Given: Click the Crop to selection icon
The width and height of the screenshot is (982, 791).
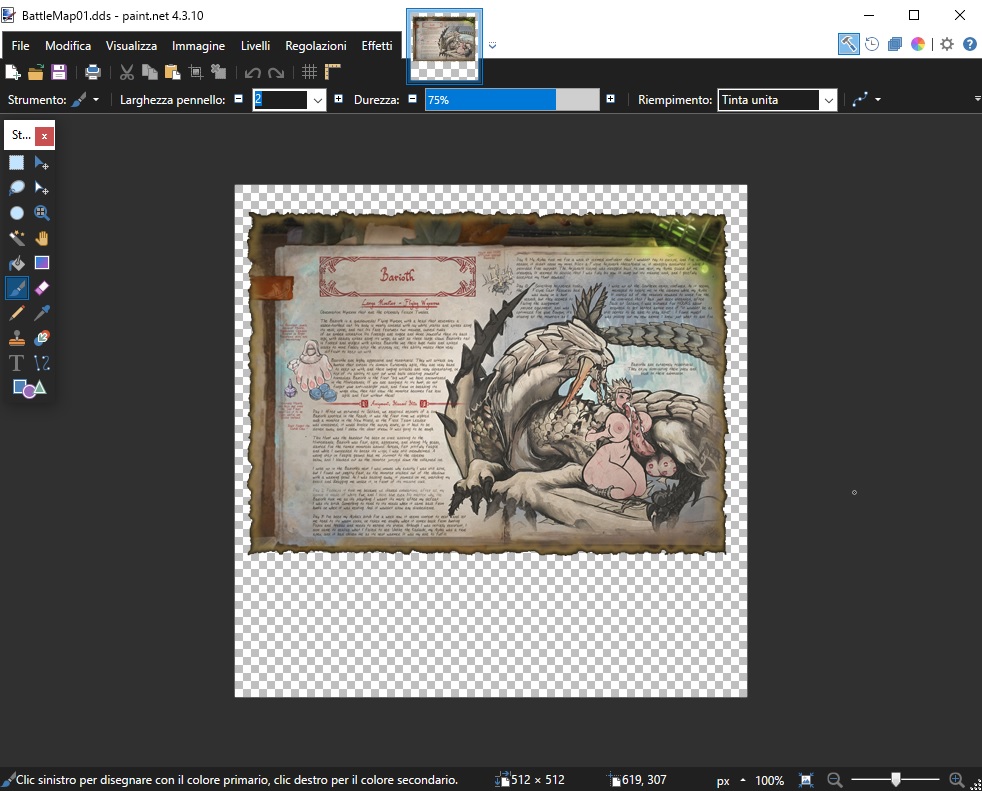Looking at the screenshot, I should coord(195,73).
